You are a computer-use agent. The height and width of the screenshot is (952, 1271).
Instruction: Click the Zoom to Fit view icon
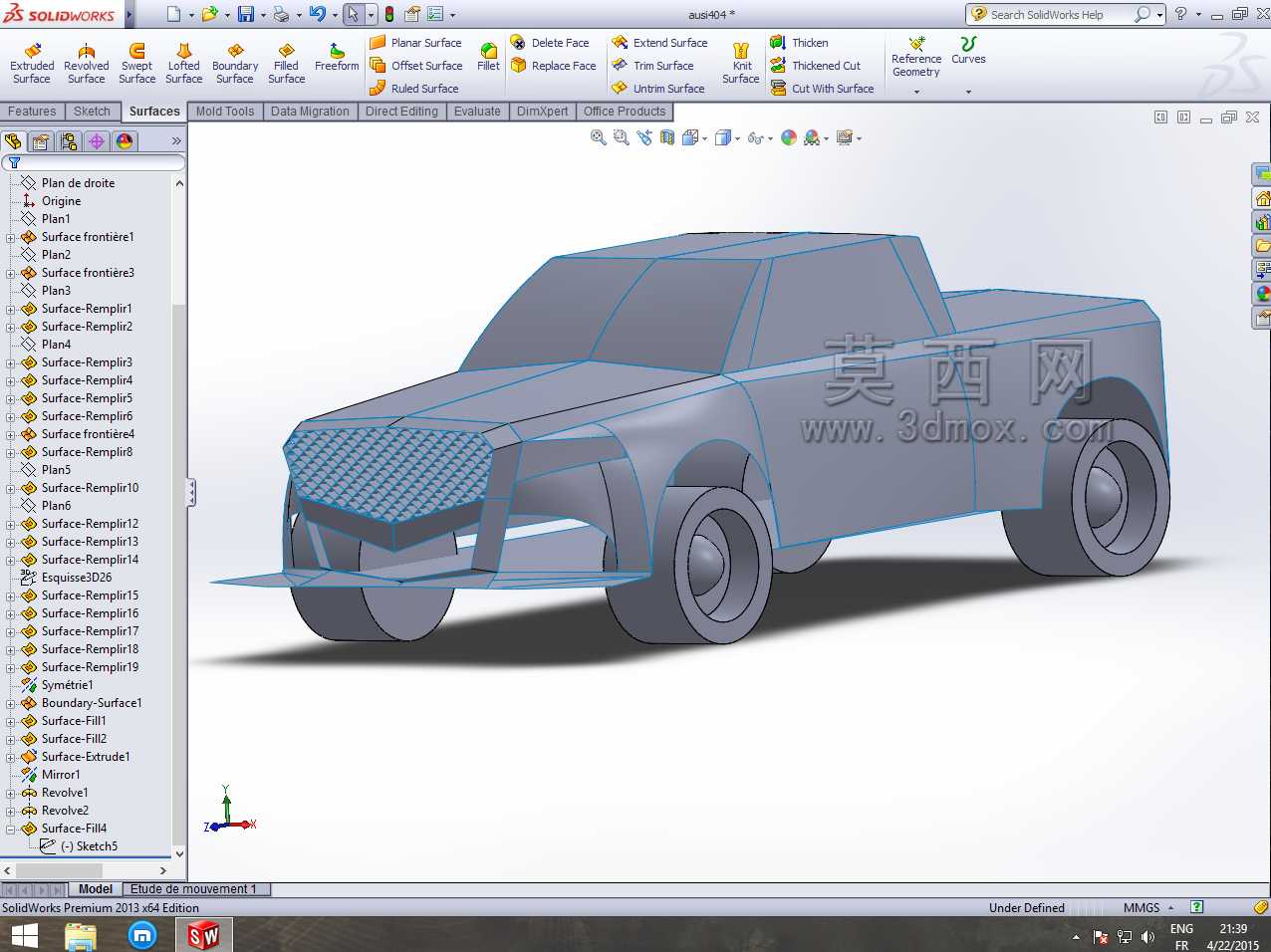coord(599,138)
